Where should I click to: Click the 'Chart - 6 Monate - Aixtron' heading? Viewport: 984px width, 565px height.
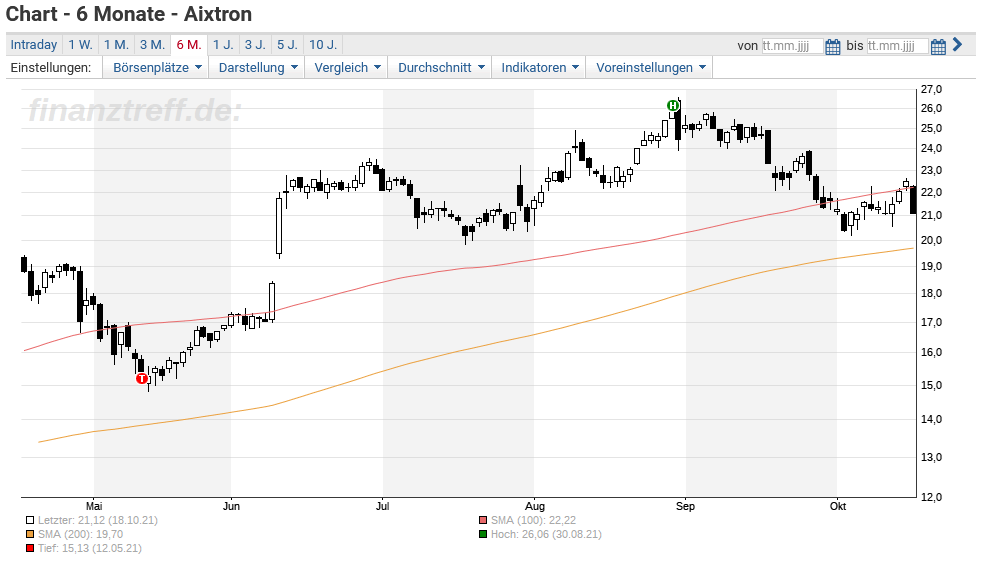(129, 14)
